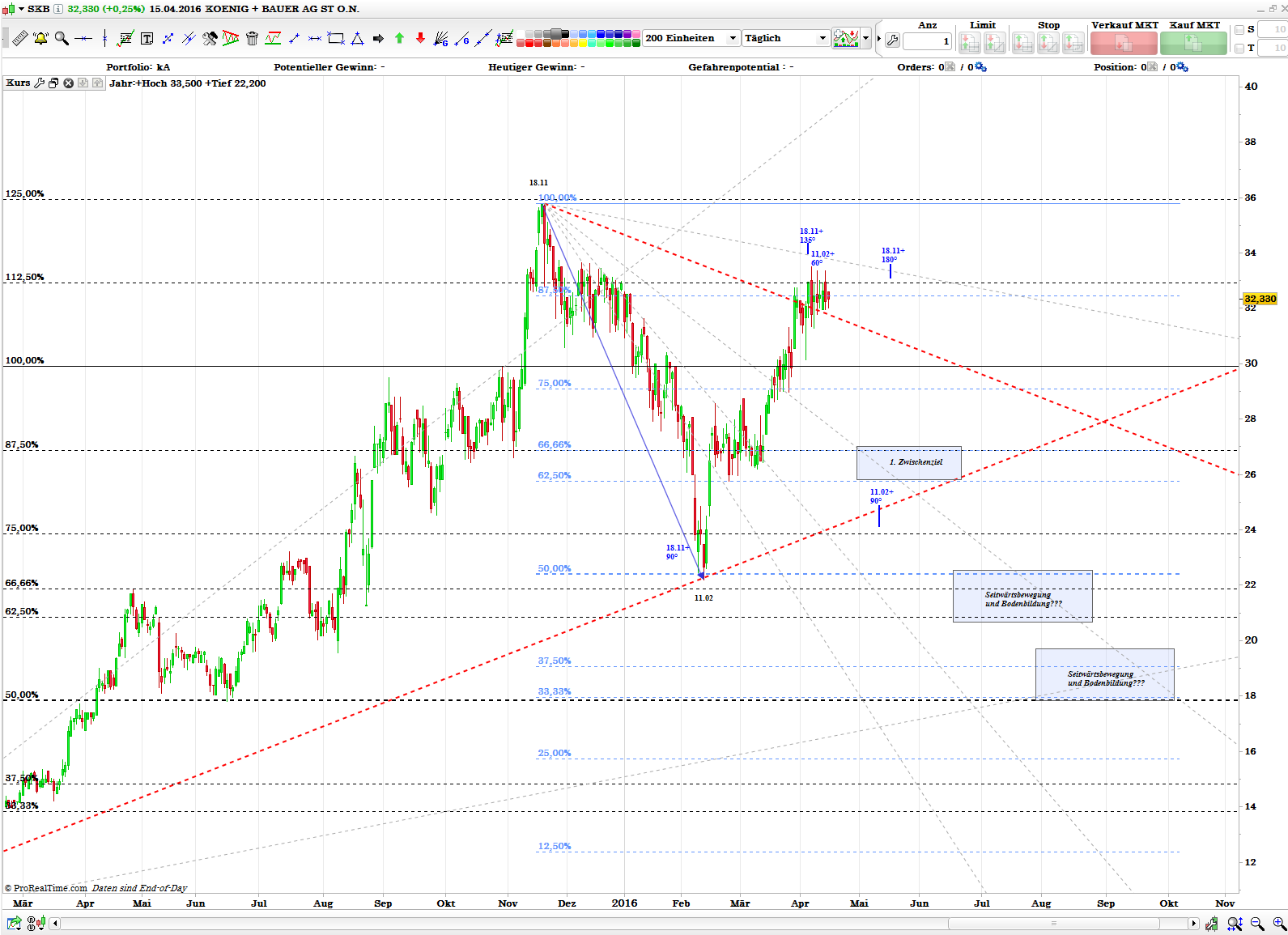Click the zoom-out magnifier at bottom right
Image resolution: width=1288 pixels, height=935 pixels.
(1257, 924)
